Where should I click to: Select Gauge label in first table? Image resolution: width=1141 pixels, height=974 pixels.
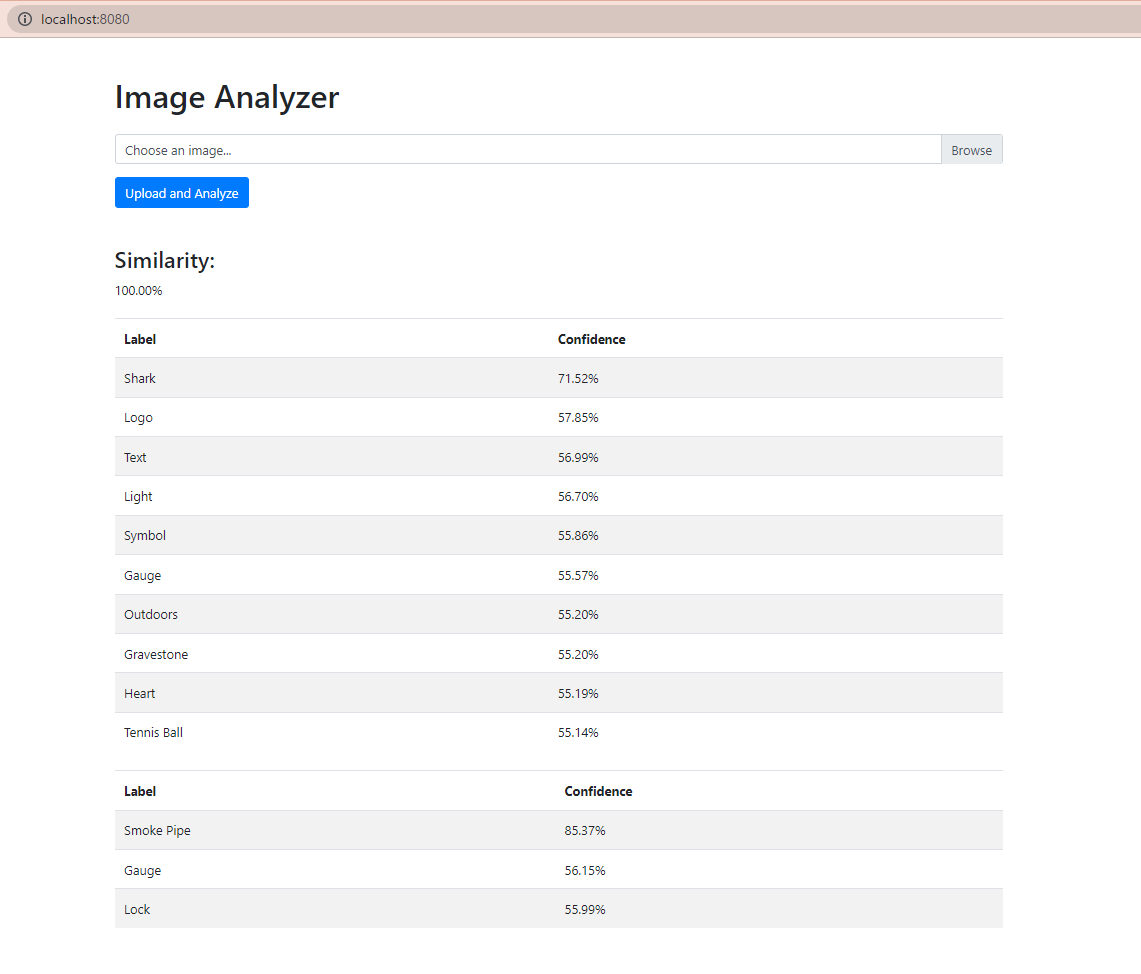[143, 575]
